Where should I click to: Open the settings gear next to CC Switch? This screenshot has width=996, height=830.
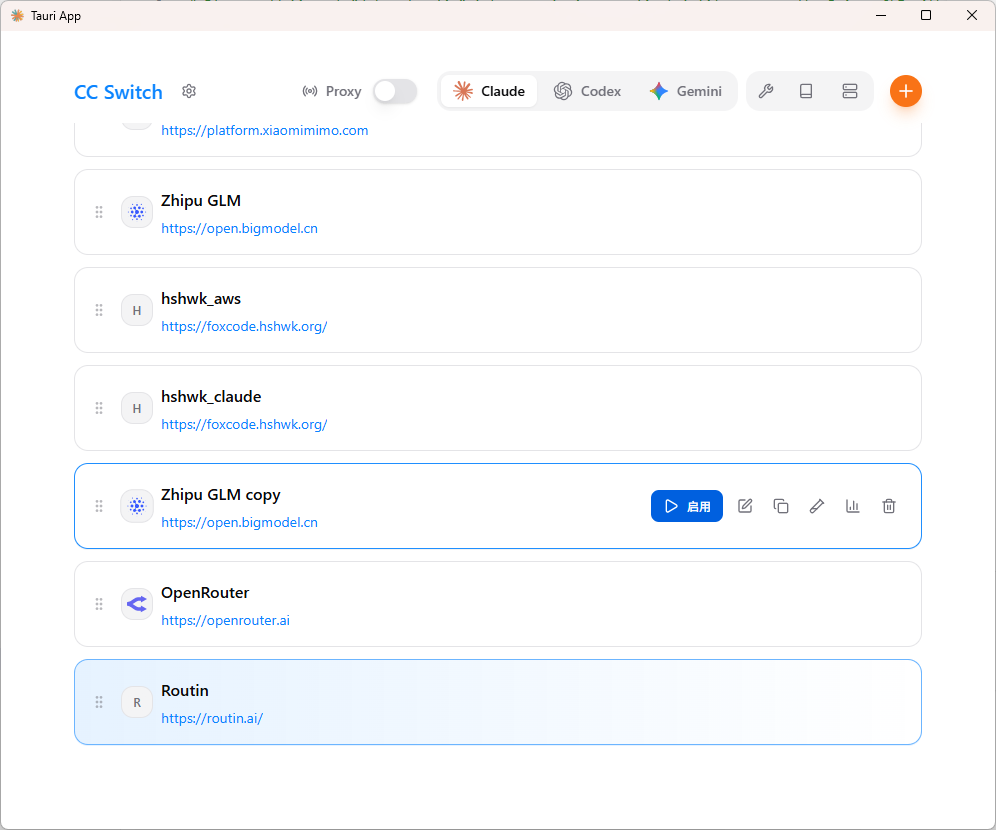click(189, 91)
